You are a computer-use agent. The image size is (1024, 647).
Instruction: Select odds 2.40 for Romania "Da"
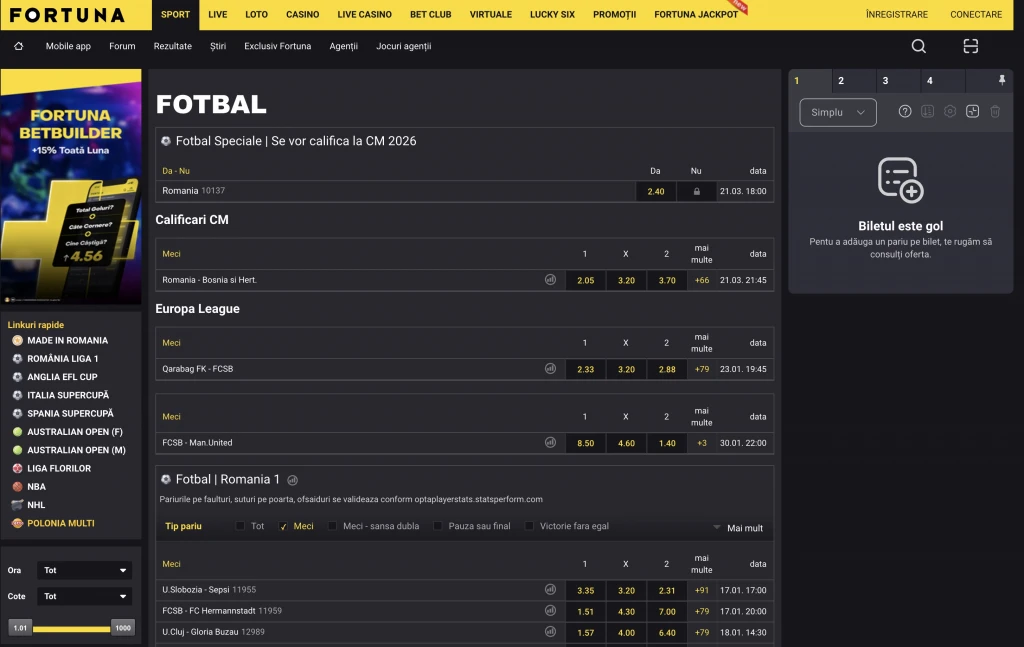point(655,191)
